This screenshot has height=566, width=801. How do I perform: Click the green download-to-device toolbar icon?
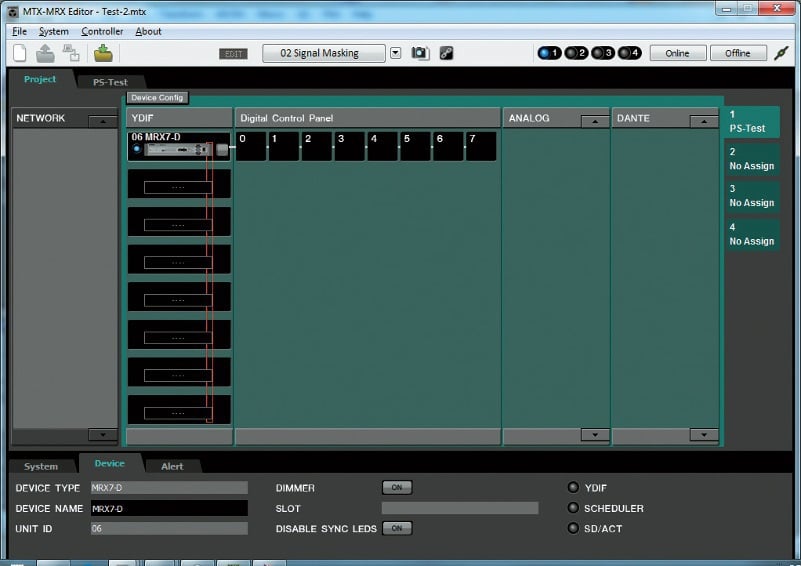(103, 54)
